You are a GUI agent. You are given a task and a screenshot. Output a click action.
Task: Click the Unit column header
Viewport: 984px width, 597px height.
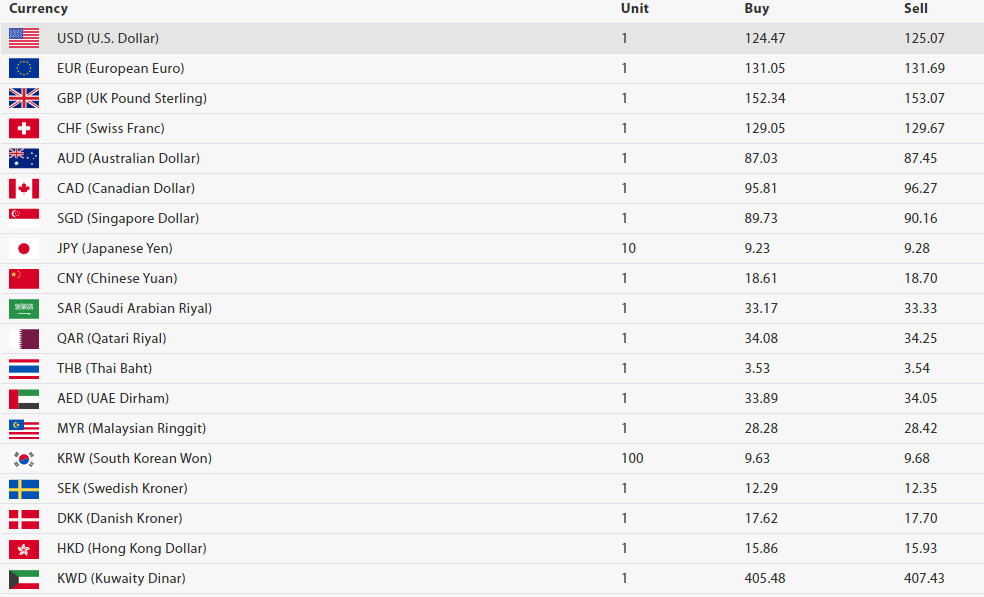click(634, 9)
